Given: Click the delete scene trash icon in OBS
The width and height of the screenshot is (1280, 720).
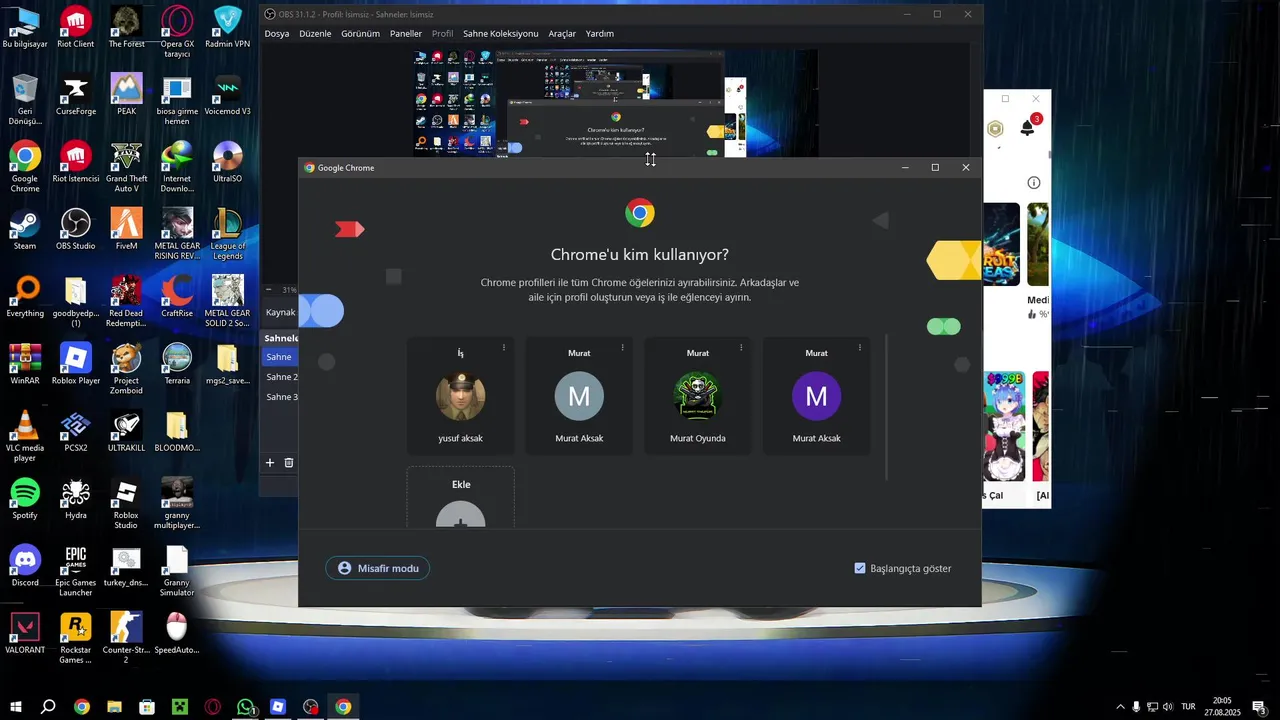Looking at the screenshot, I should pyautogui.click(x=289, y=463).
